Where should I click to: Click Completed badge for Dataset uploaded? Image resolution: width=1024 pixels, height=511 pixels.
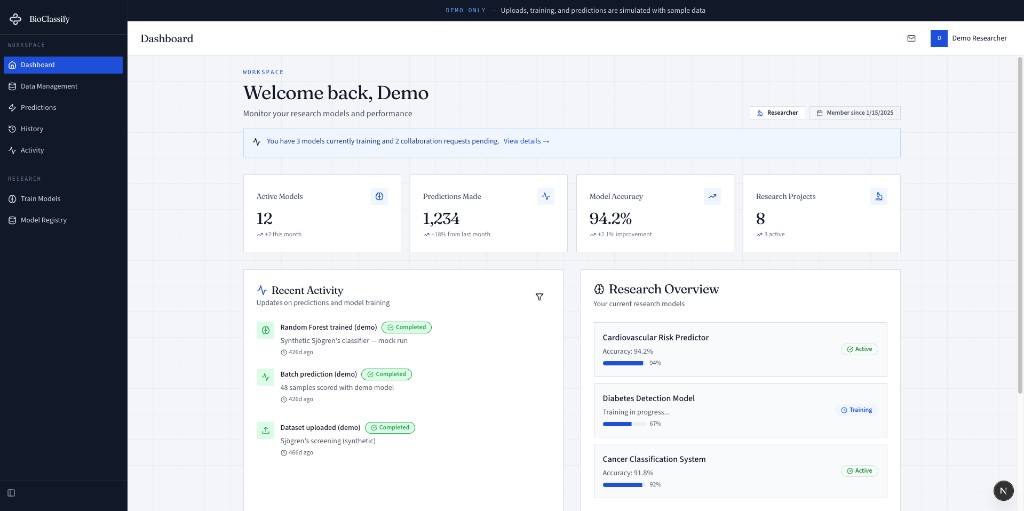coord(390,427)
